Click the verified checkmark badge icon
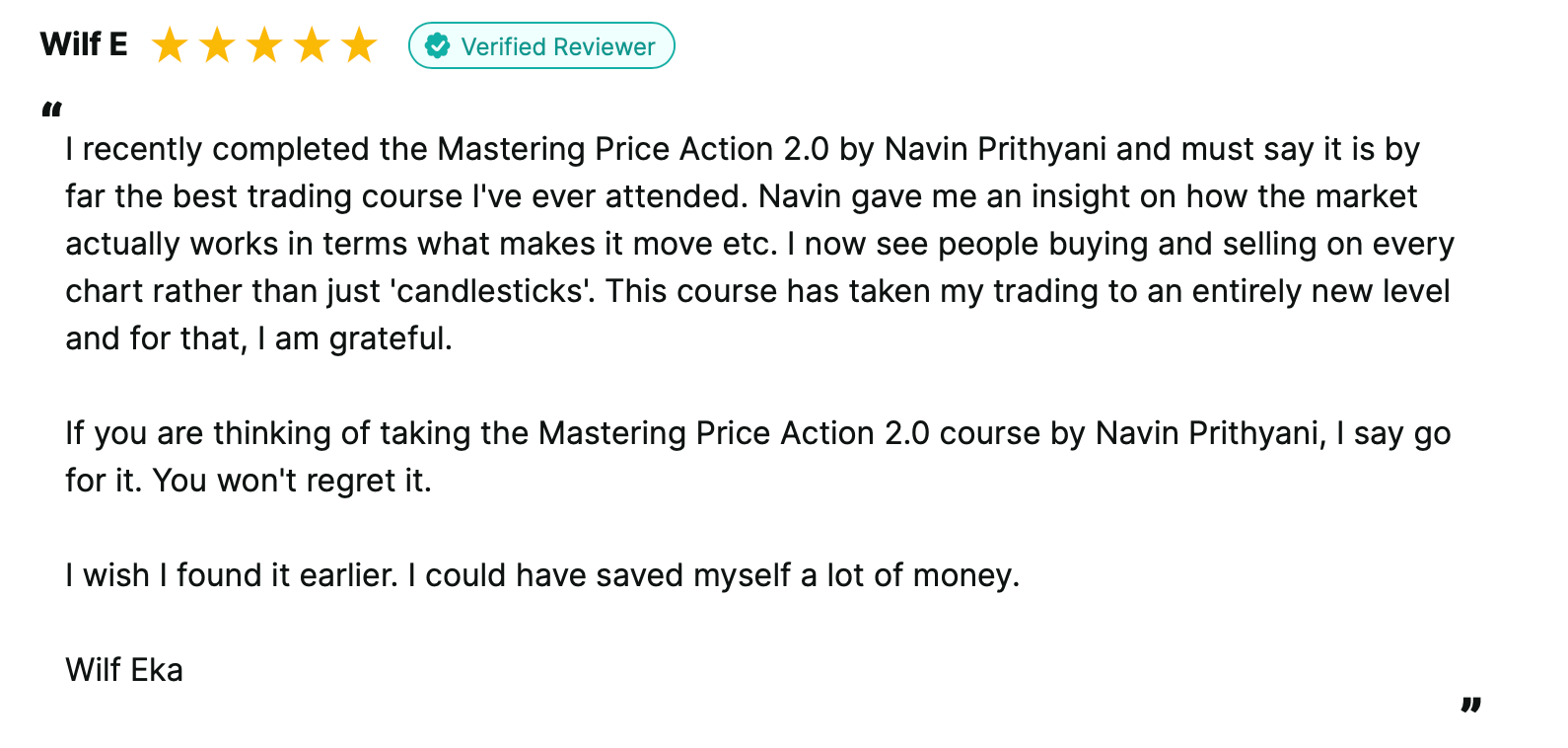Image resolution: width=1568 pixels, height=748 pixels. (x=437, y=46)
